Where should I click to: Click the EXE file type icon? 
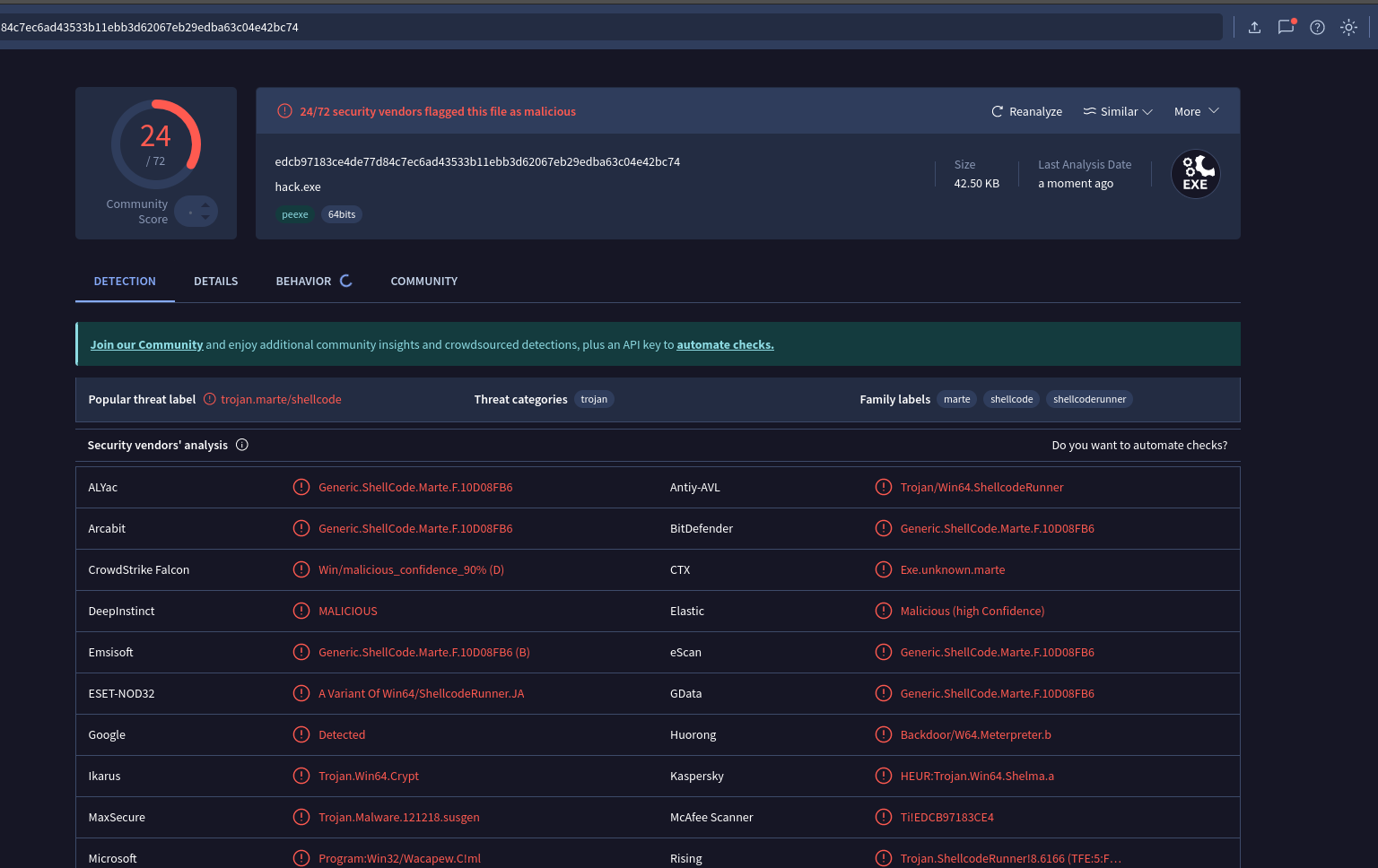tap(1195, 174)
